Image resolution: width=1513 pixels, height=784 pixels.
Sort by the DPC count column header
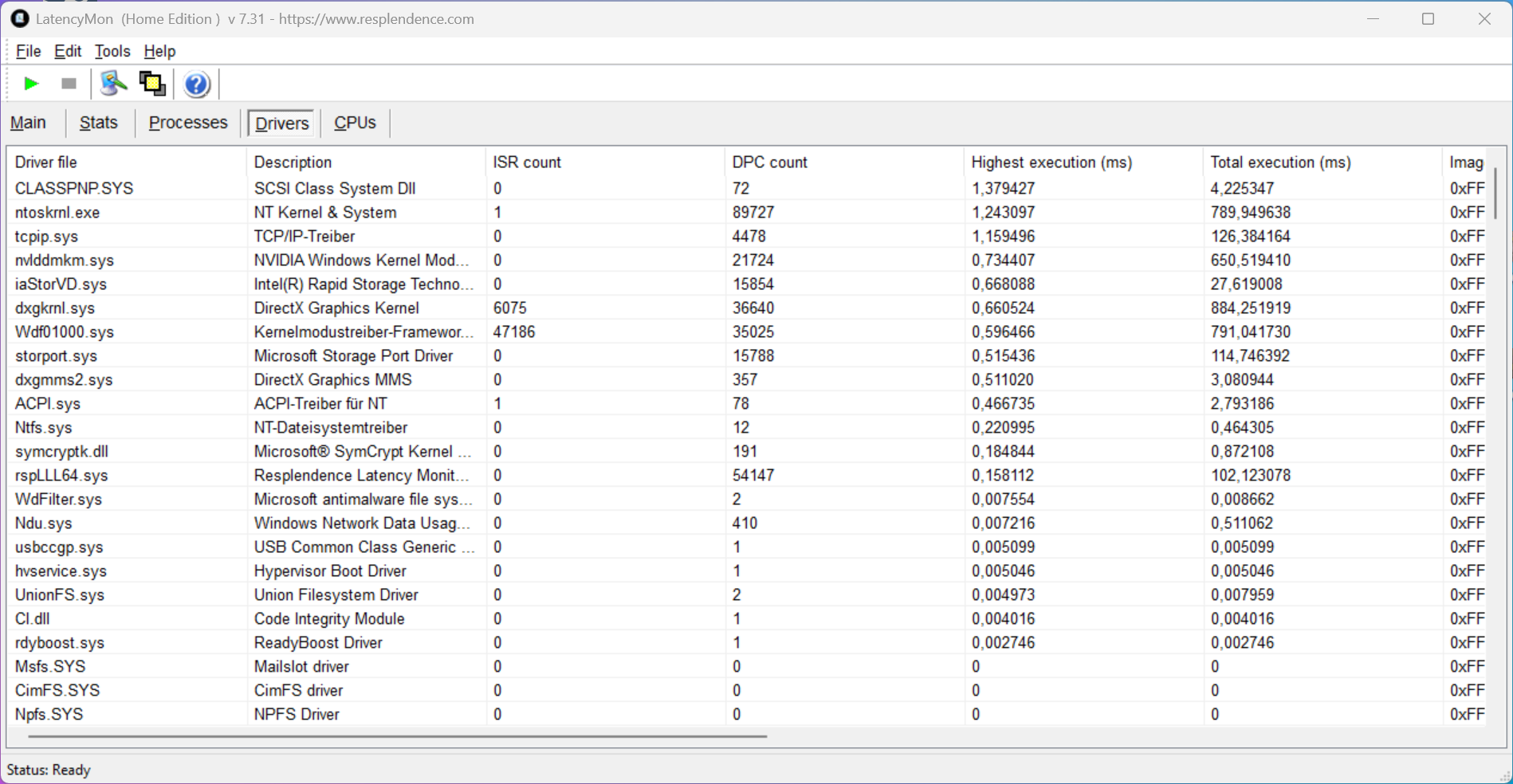[x=769, y=163]
